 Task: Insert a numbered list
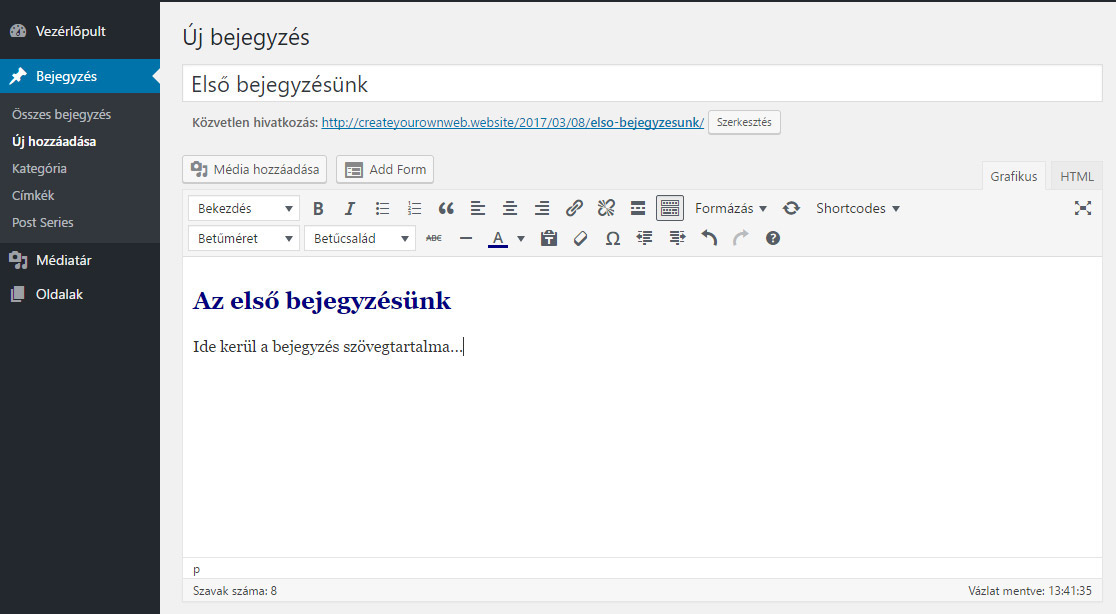pos(414,208)
